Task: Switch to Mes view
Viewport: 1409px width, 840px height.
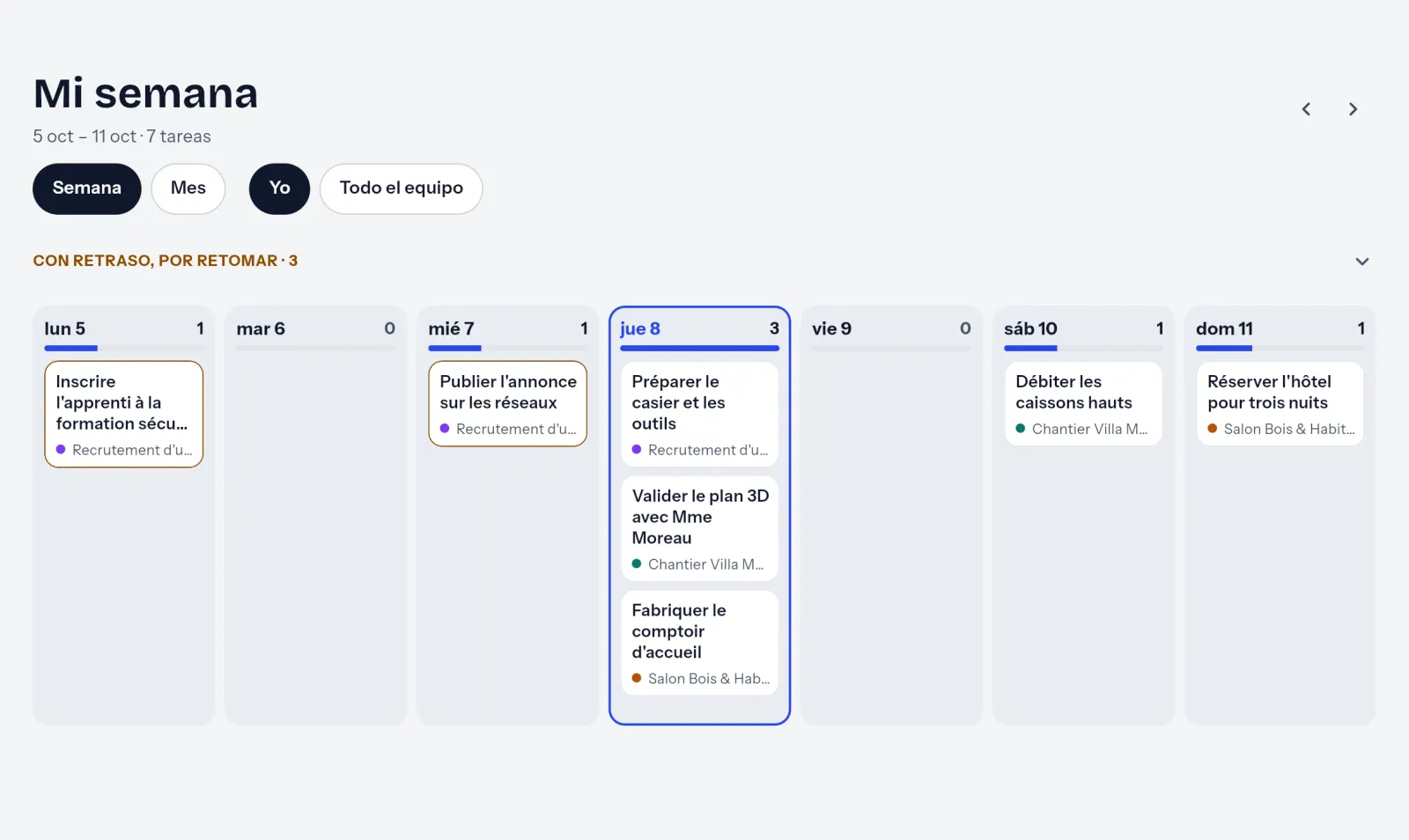Action: point(188,188)
